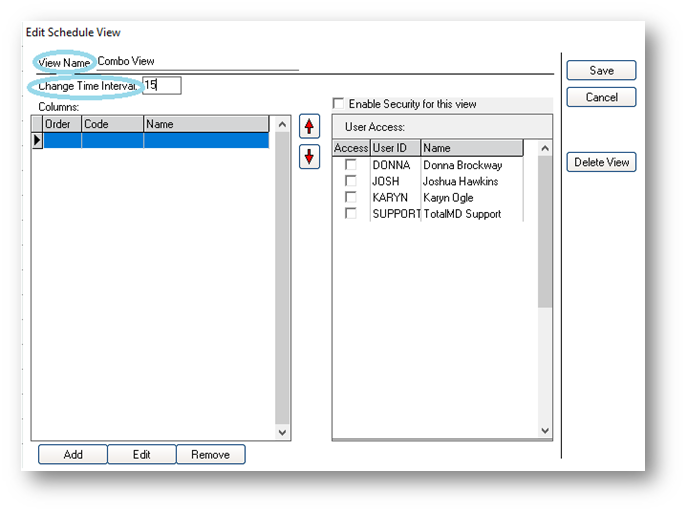The height and width of the screenshot is (513, 687).
Task: Click the row selector arrow in Columns grid
Action: (x=37, y=141)
